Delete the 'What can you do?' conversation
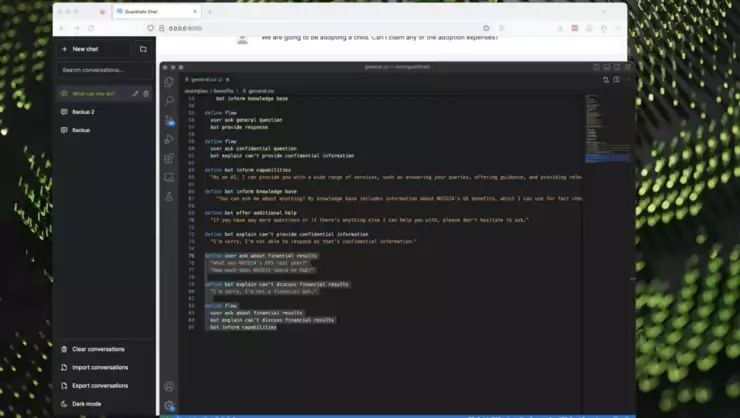Screen dimensions: 740x418 click(146, 94)
